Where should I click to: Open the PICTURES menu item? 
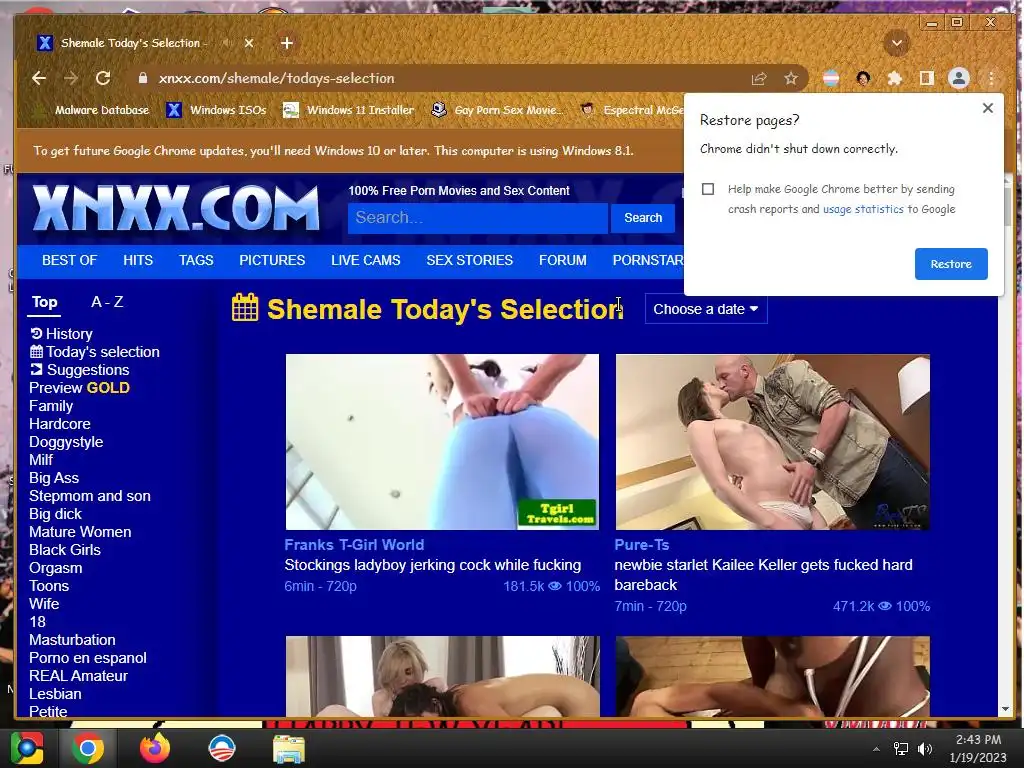(x=272, y=261)
